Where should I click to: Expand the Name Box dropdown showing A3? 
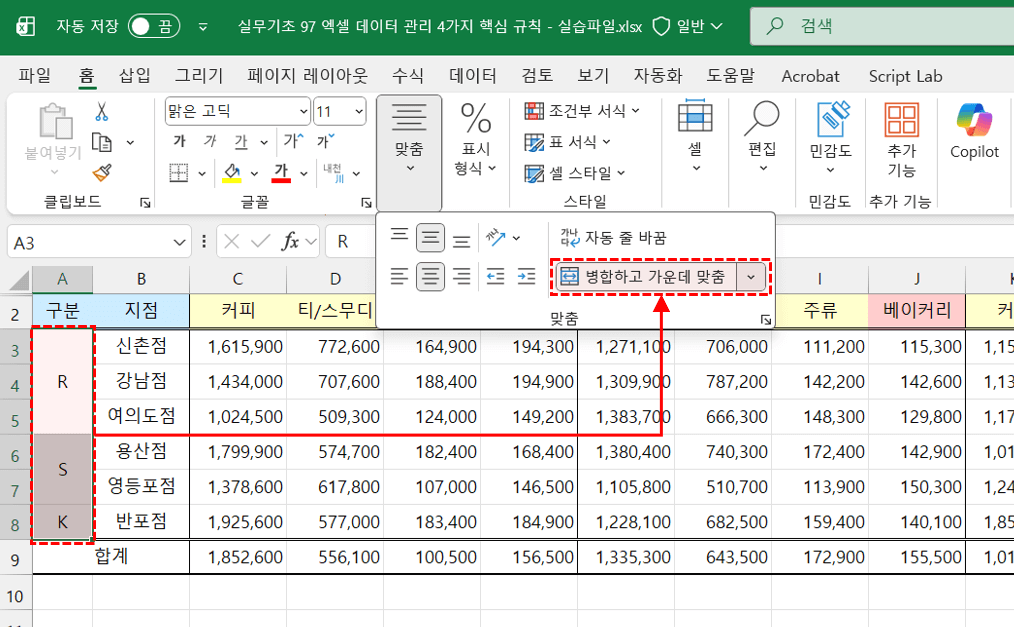[x=180, y=241]
